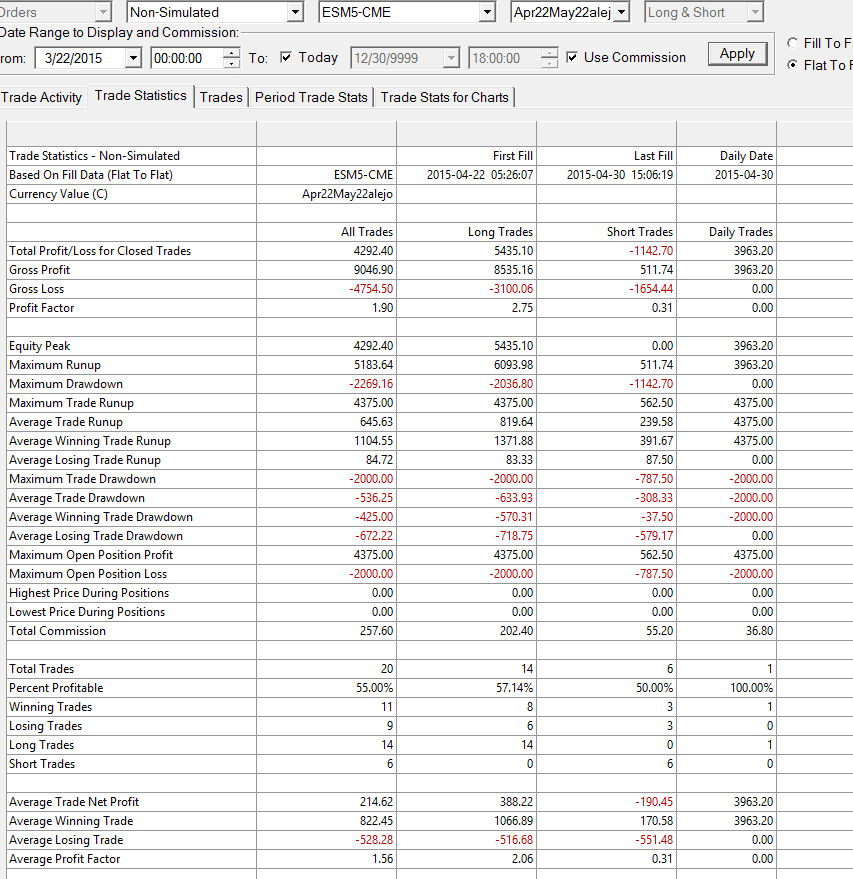Switch to the Trades tab
853x879 pixels.
click(x=221, y=97)
